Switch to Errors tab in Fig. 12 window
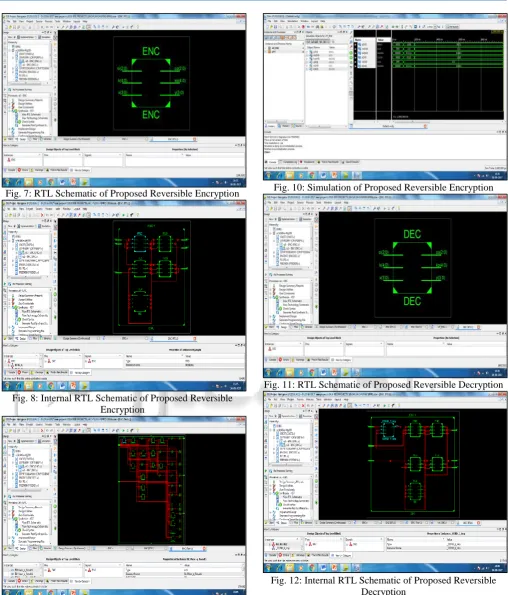This screenshot has height=595, width=508. tap(286, 555)
